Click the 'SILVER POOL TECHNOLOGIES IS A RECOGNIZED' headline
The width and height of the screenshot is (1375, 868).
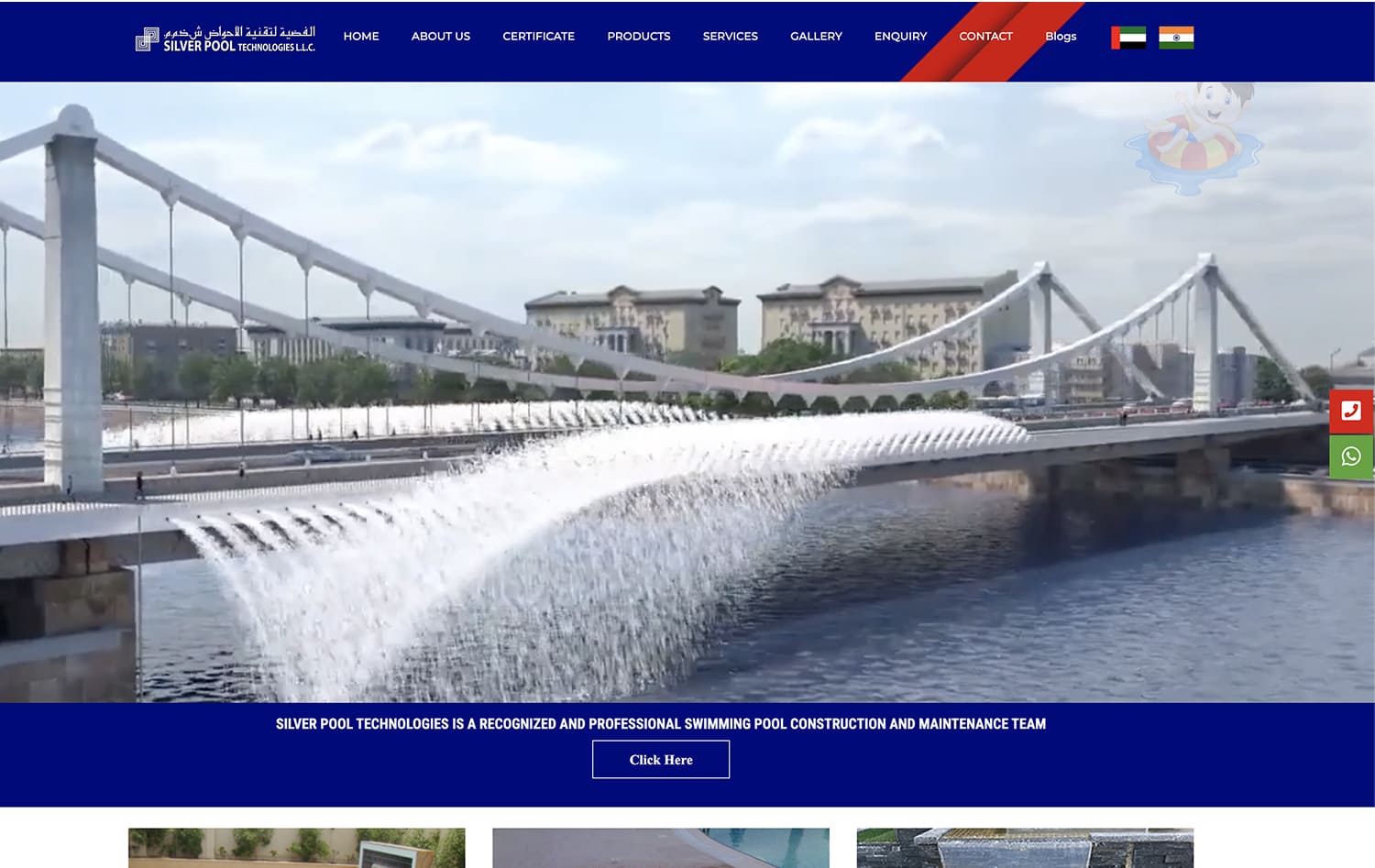(661, 724)
